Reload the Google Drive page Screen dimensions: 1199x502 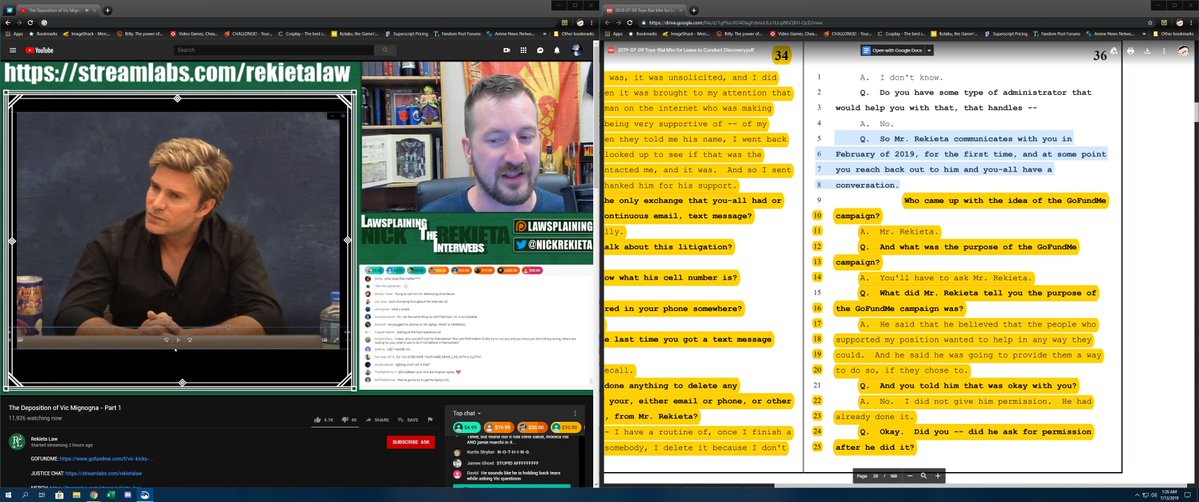[x=630, y=23]
